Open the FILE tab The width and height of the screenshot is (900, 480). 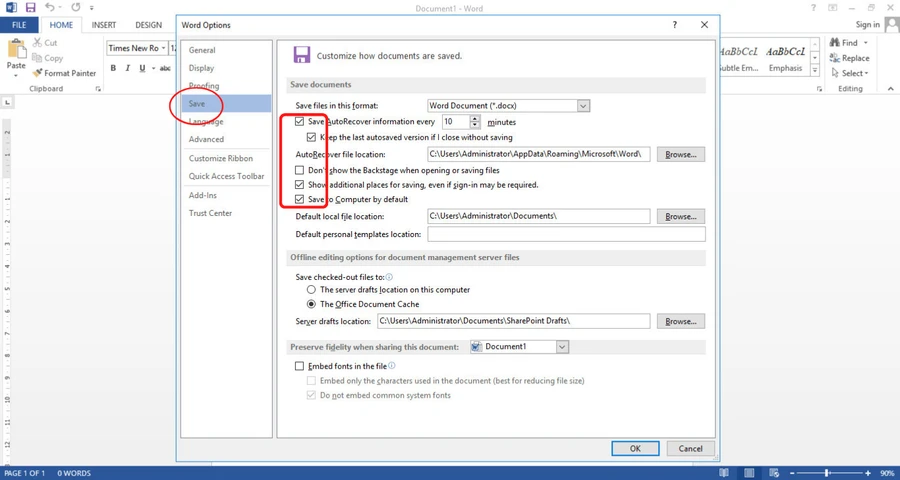pos(19,25)
